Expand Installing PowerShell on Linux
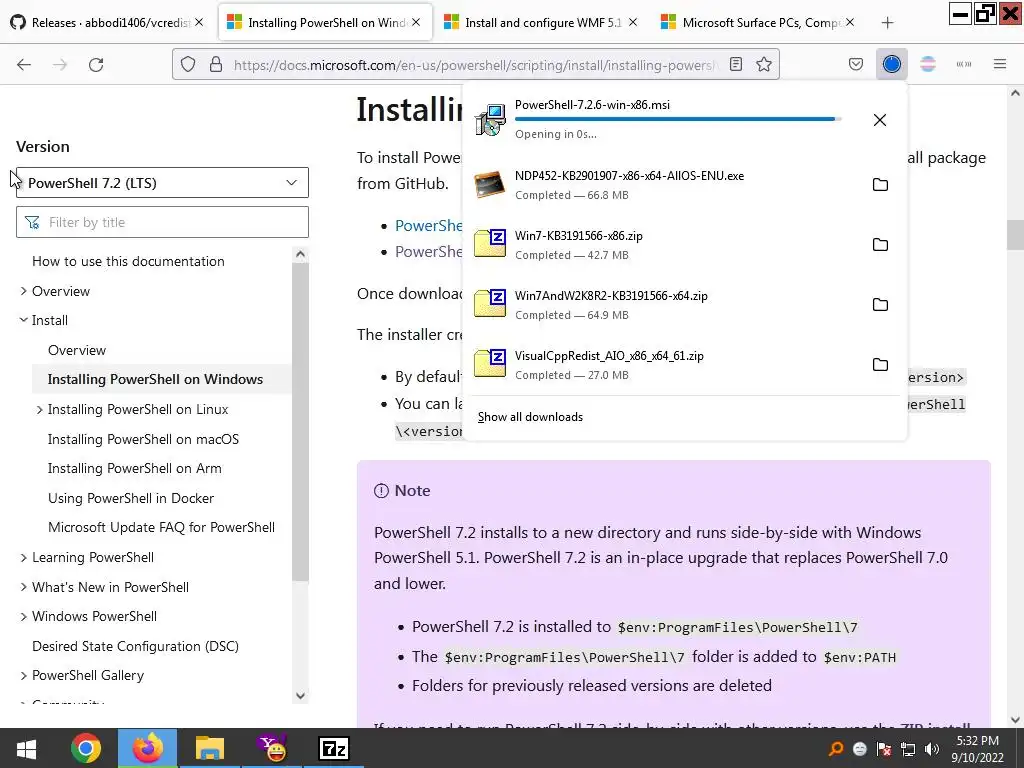Viewport: 1024px width, 768px height. (x=39, y=409)
